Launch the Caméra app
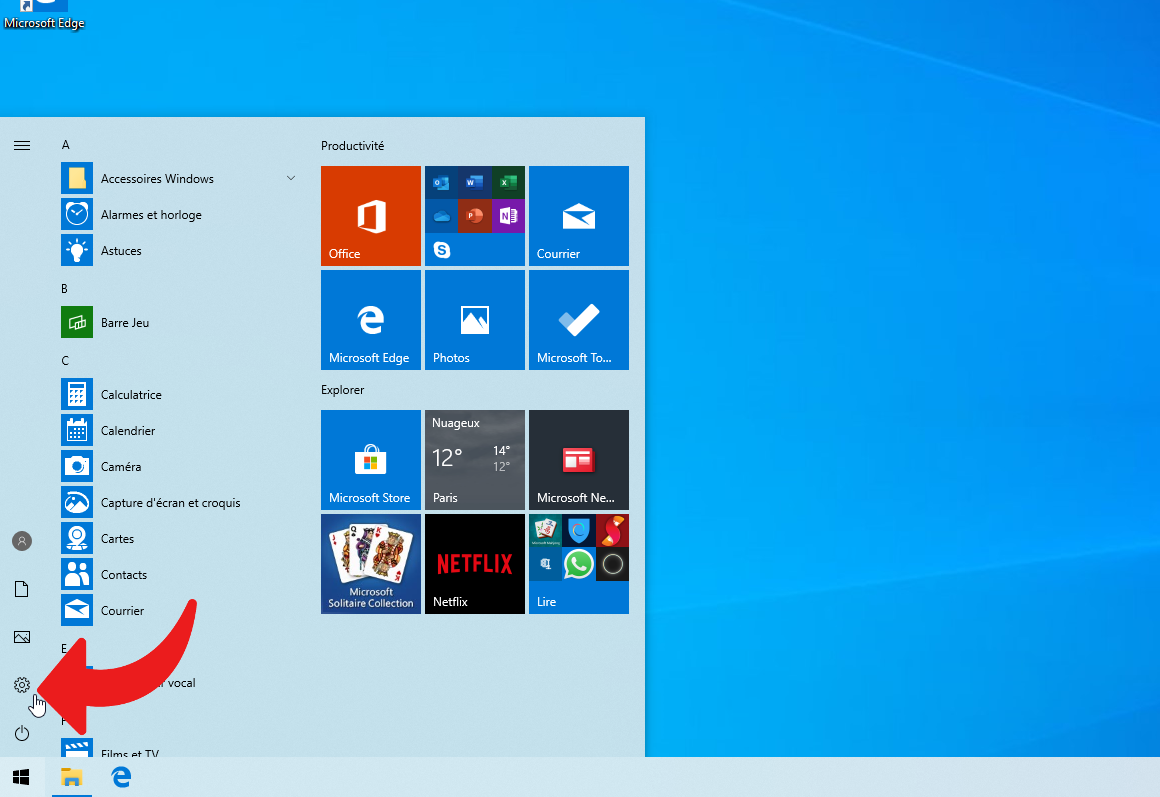Image resolution: width=1160 pixels, height=797 pixels. point(178,466)
